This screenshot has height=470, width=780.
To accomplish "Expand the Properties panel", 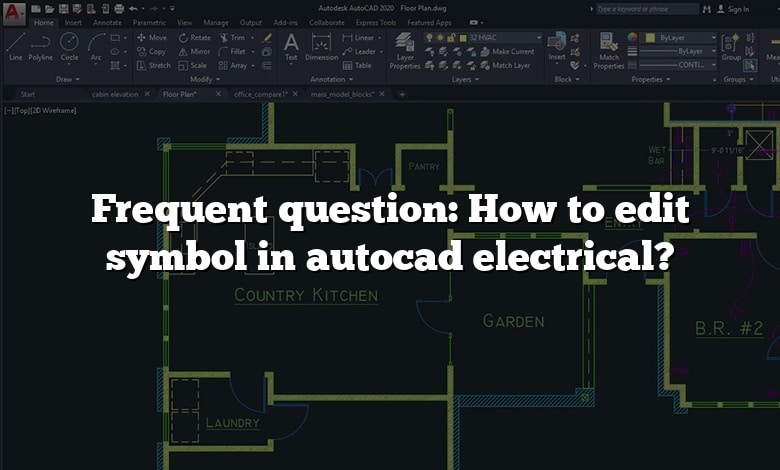I will click(651, 79).
